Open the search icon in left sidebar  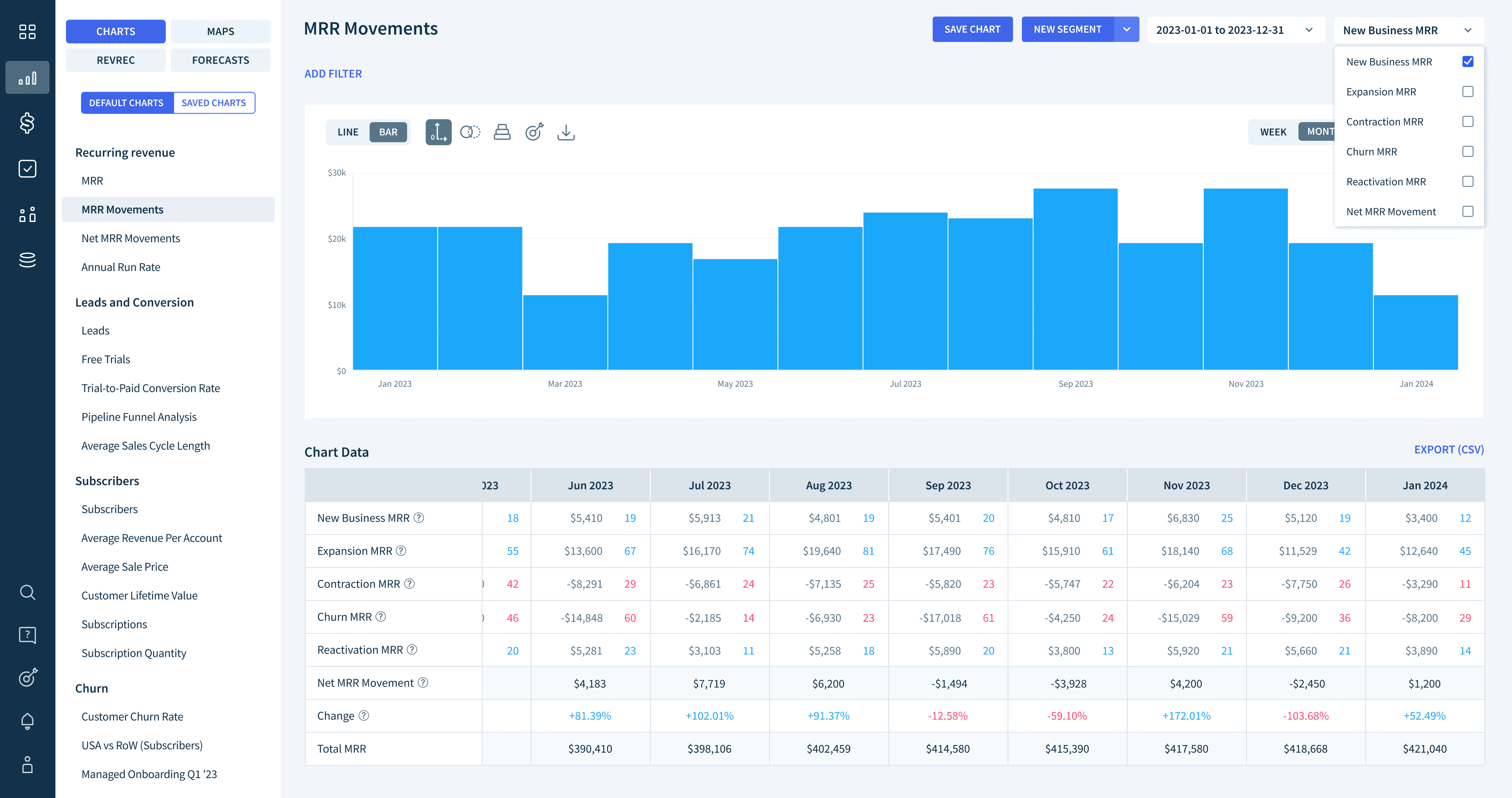tap(27, 592)
